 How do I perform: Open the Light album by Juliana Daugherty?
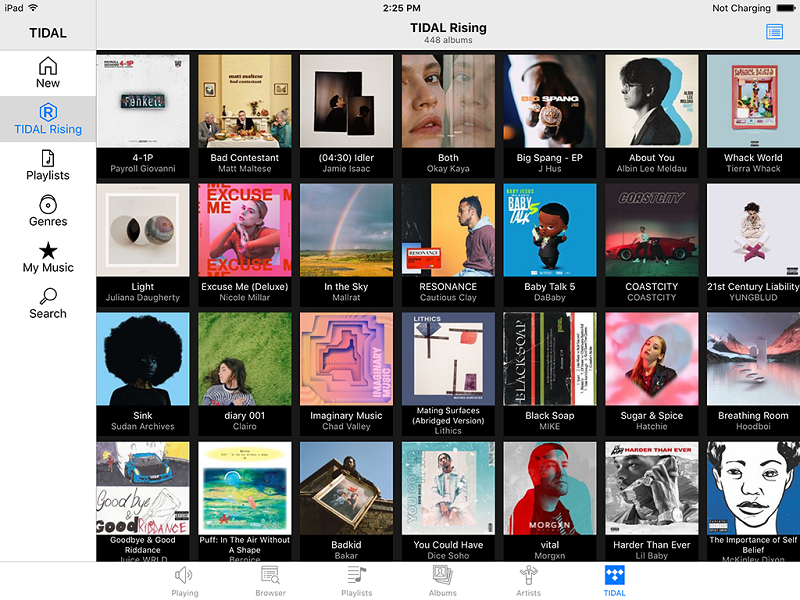point(143,230)
